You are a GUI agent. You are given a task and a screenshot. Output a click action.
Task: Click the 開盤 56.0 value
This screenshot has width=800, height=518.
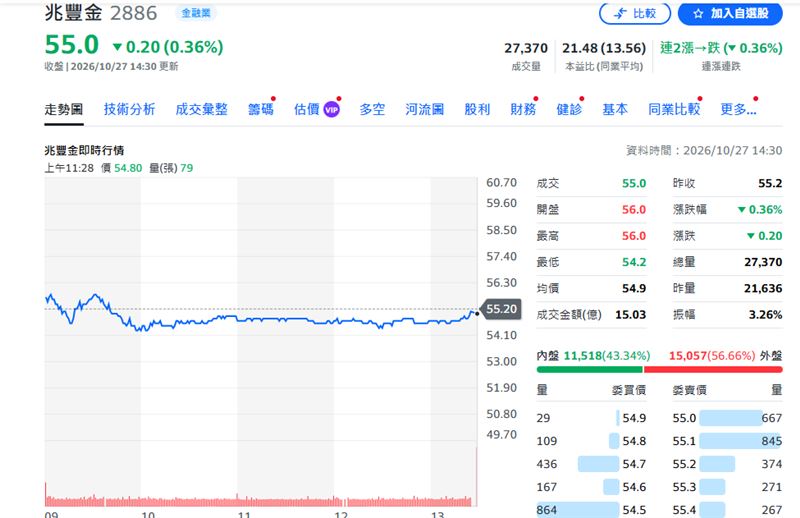coord(634,210)
